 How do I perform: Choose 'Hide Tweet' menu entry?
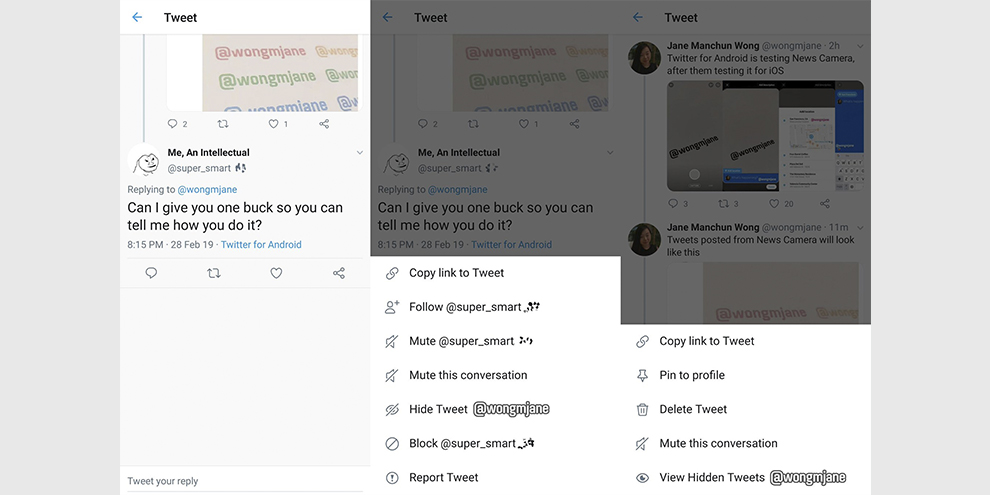[x=496, y=409]
